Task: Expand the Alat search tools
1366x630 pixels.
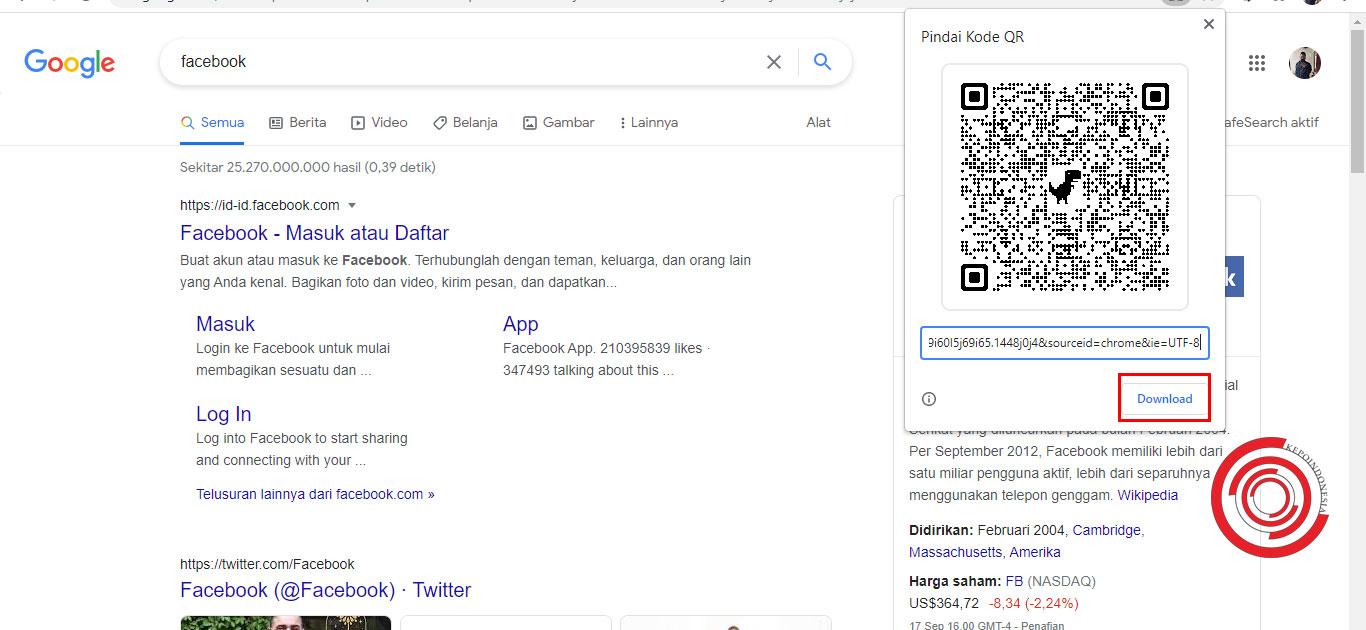Action: click(x=817, y=122)
